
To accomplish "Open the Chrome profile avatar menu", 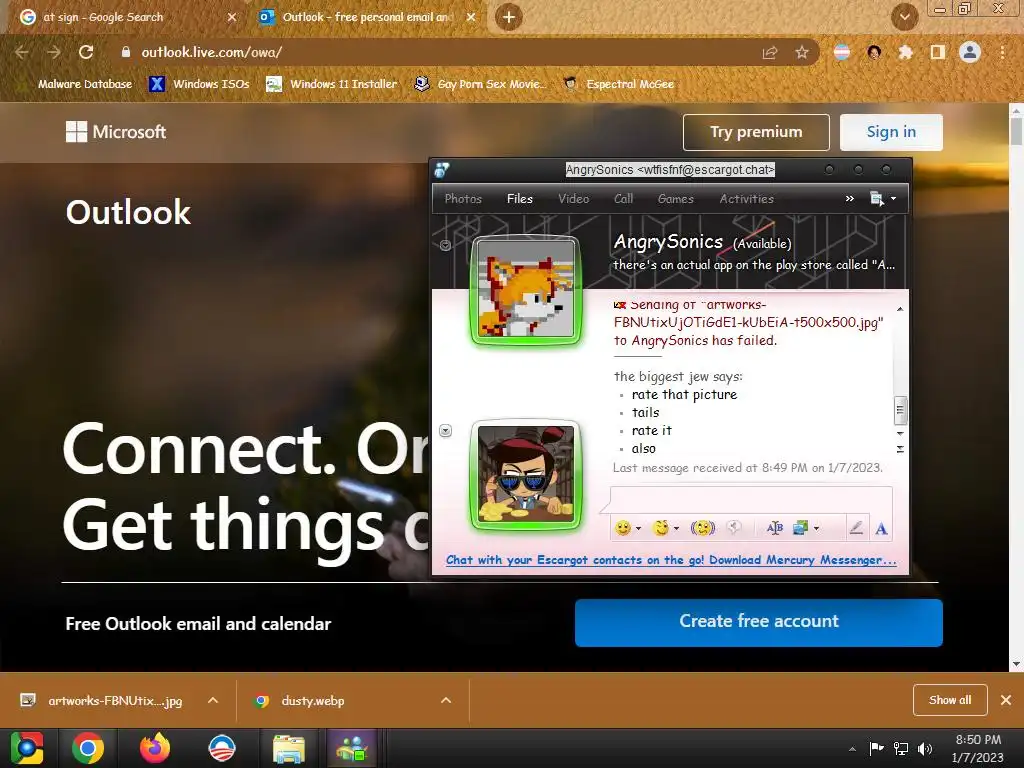I will (970, 52).
